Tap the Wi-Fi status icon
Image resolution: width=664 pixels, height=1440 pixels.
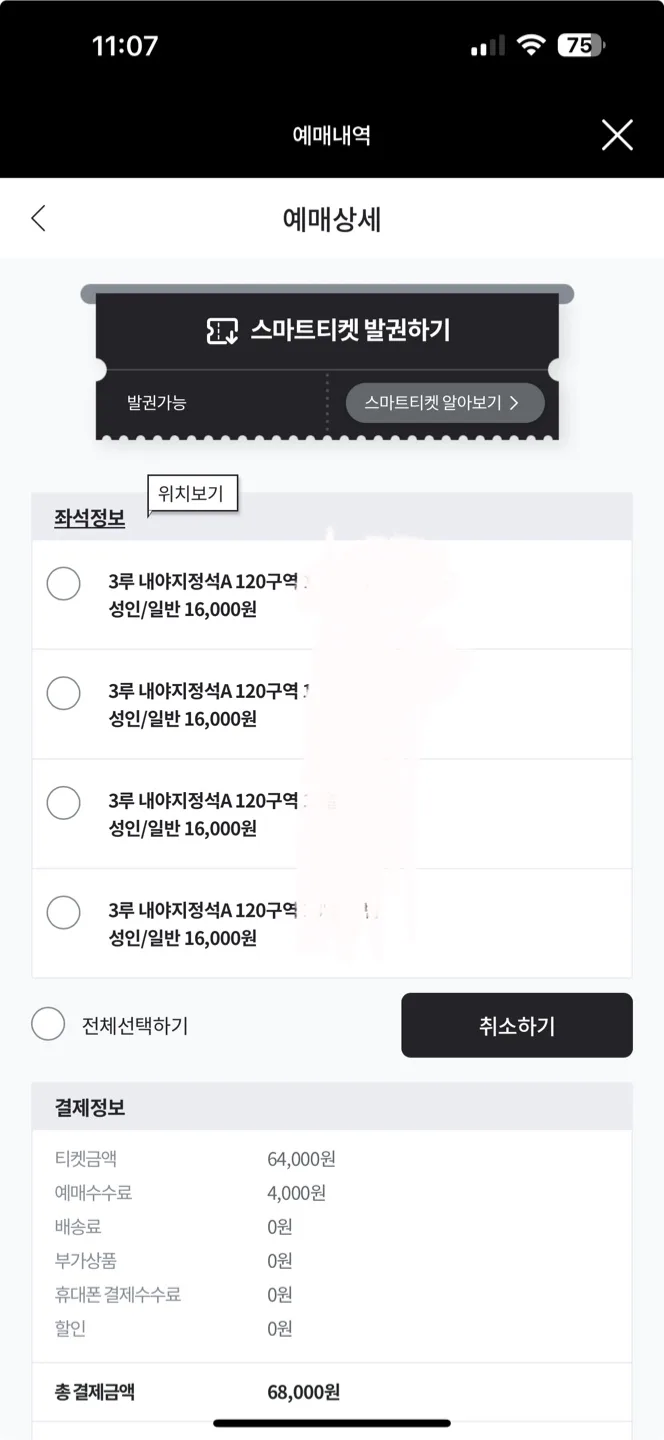tap(531, 45)
